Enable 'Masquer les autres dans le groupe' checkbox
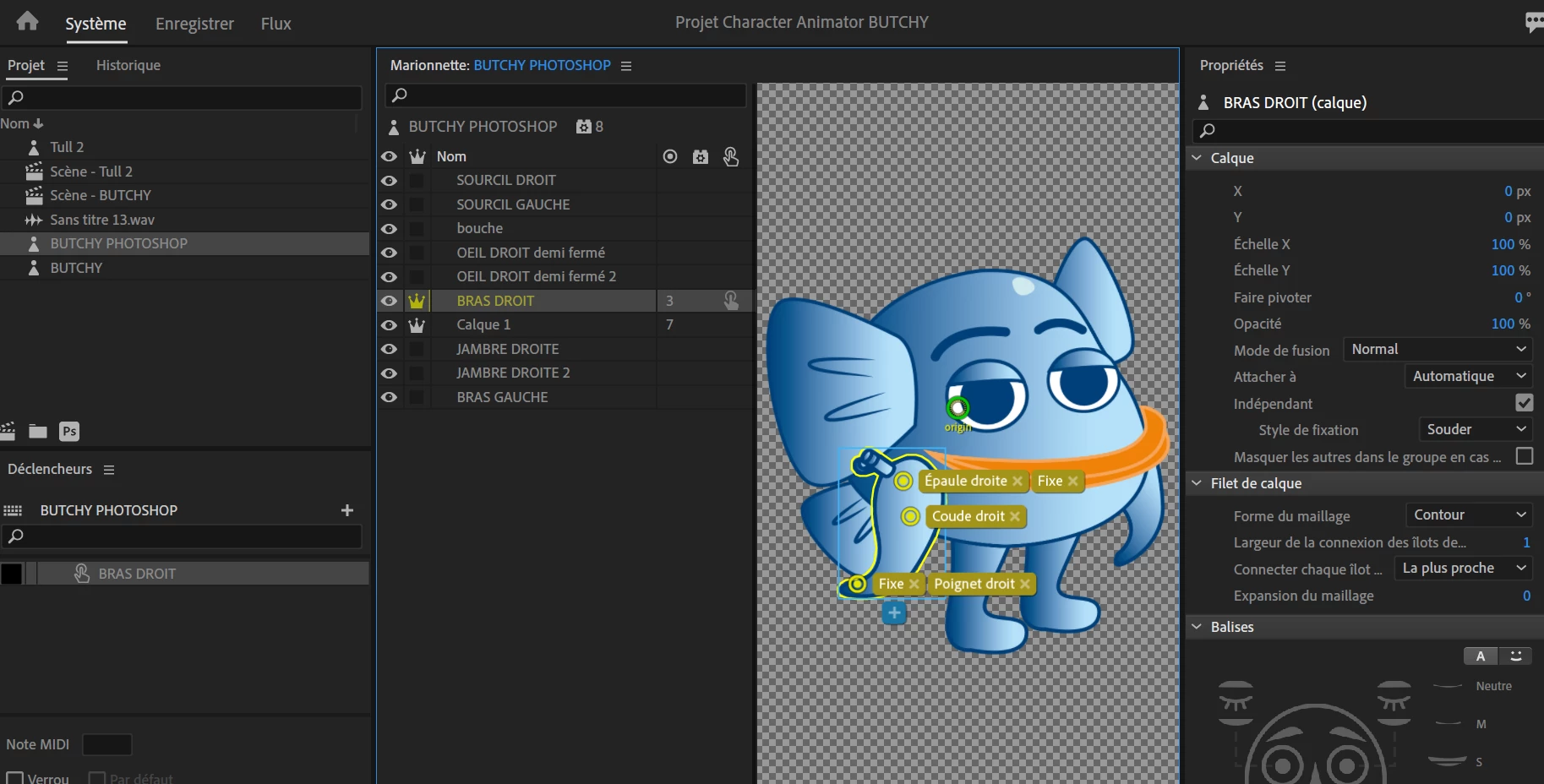 click(1525, 456)
